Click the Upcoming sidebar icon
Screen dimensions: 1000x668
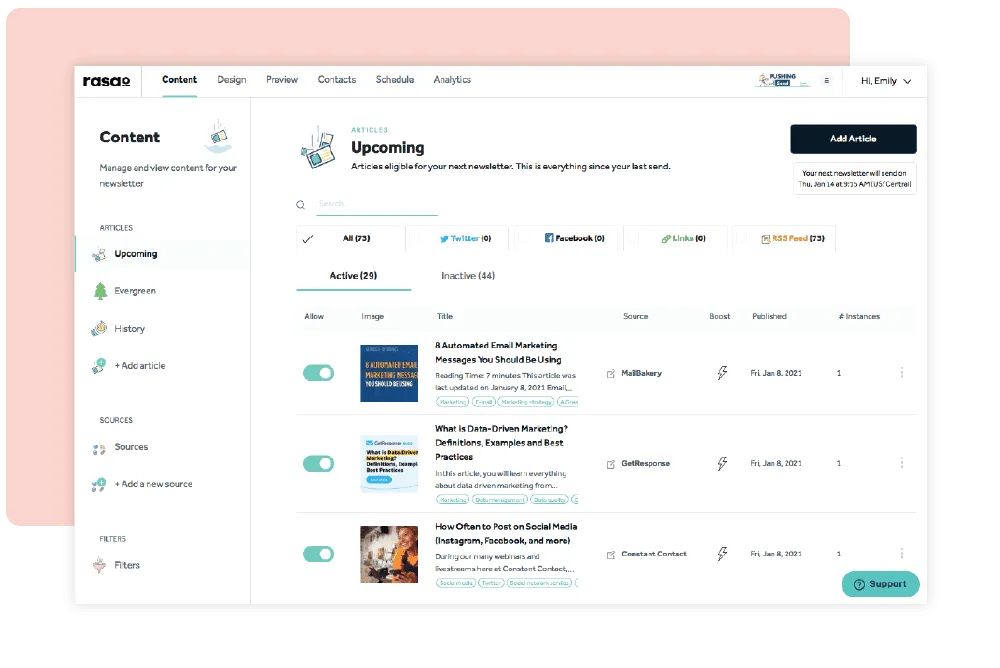pos(99,255)
